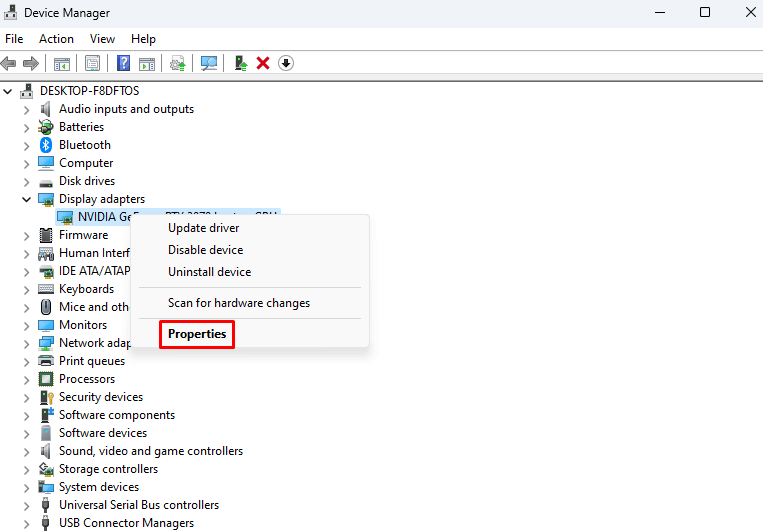Collapse the Display adapters category
The height and width of the screenshot is (532, 763).
coord(26,199)
